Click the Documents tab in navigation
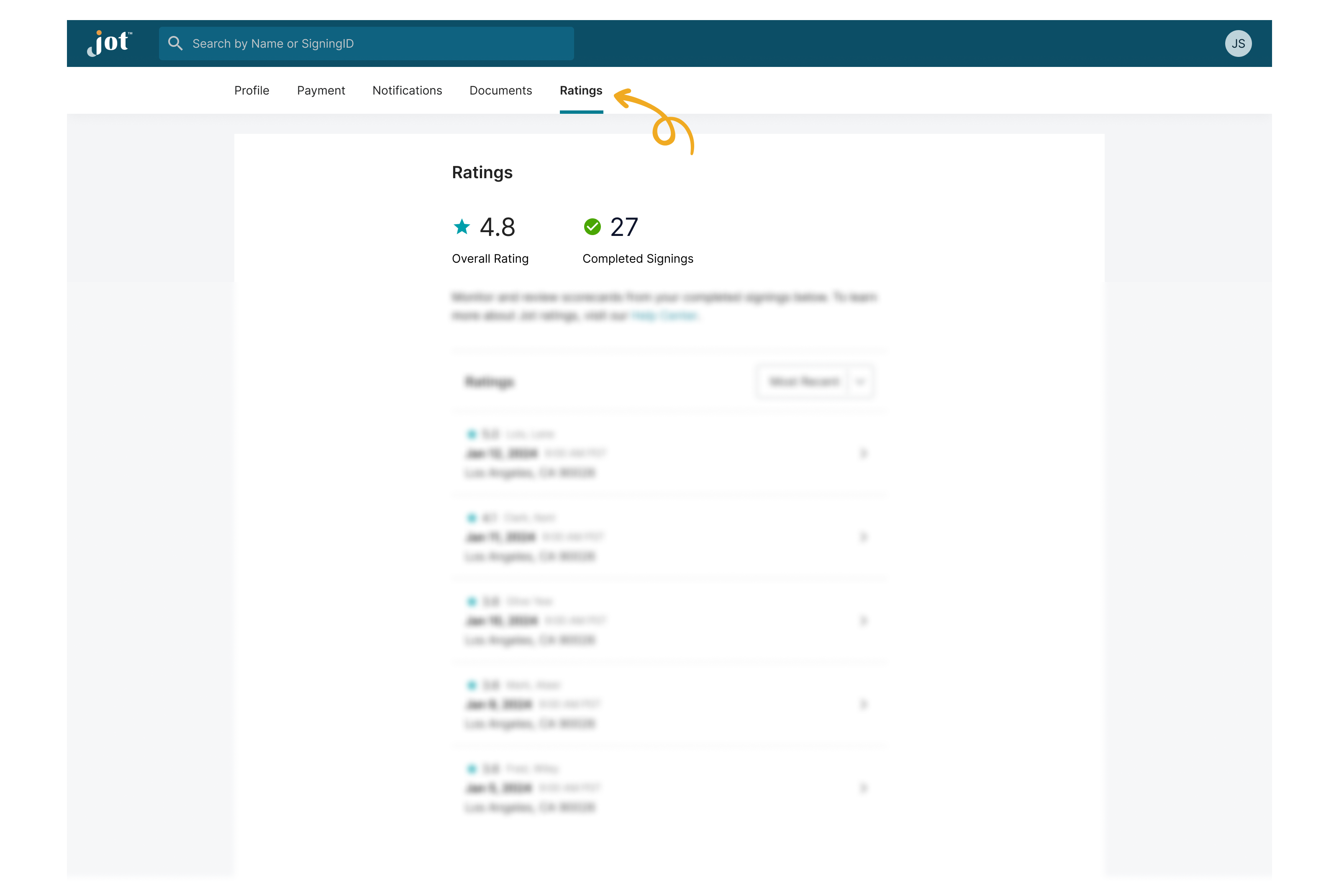The width and height of the screenshot is (1339, 896). 500,90
